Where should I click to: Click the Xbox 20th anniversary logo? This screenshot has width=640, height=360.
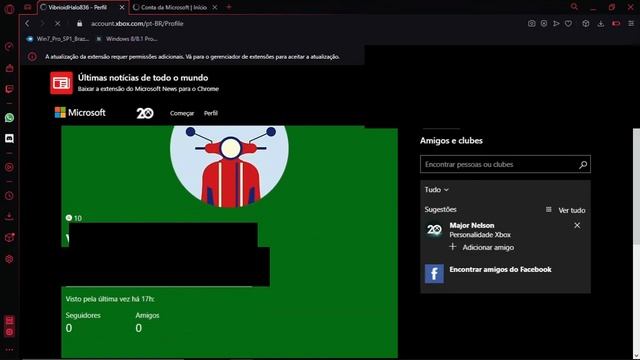145,113
